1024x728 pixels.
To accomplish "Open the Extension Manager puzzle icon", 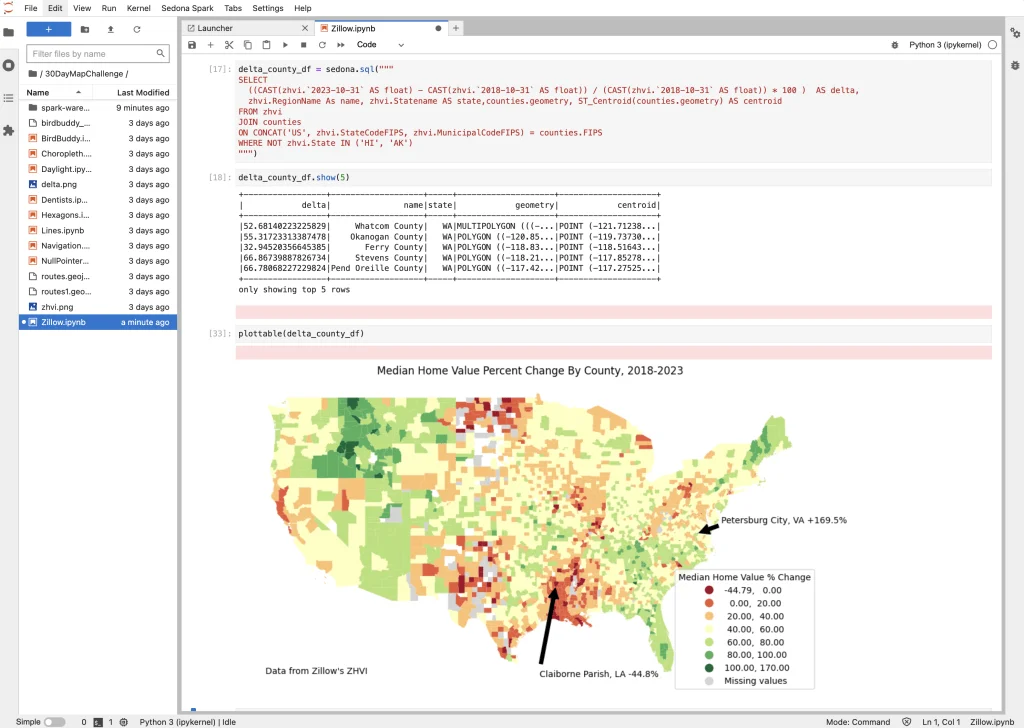I will [8, 131].
